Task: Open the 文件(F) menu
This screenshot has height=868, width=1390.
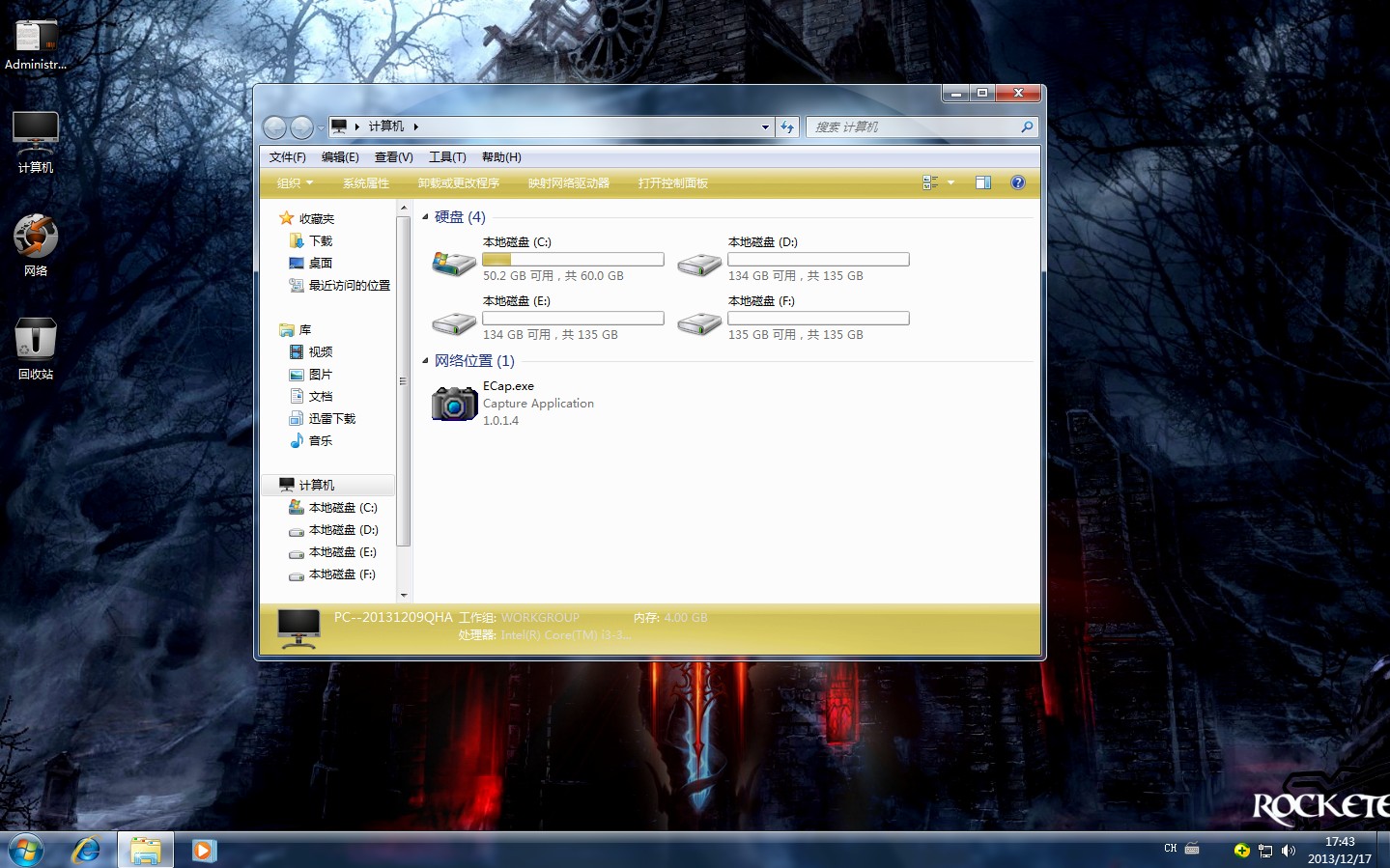Action: coord(288,156)
